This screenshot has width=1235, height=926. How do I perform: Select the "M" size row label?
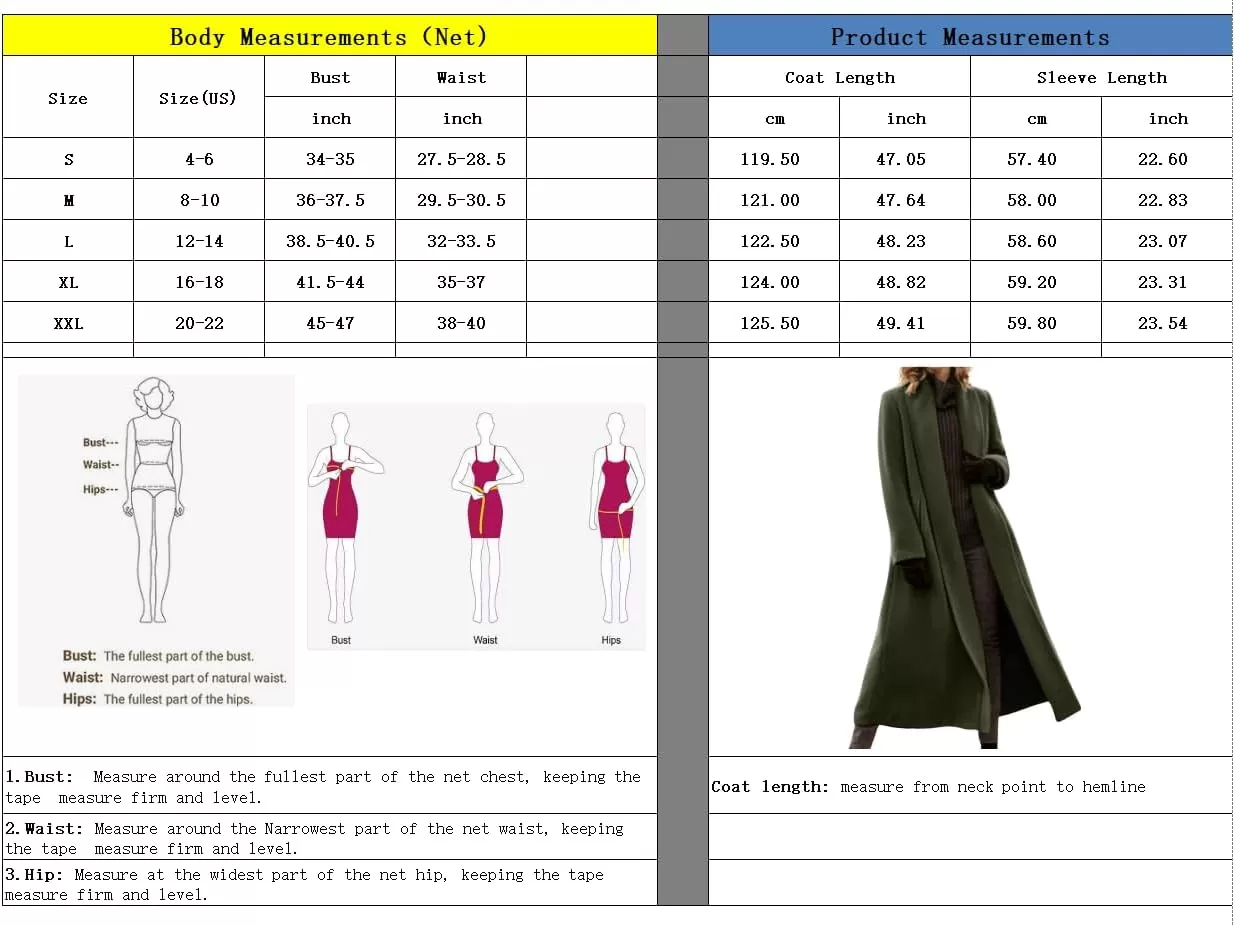click(x=68, y=200)
